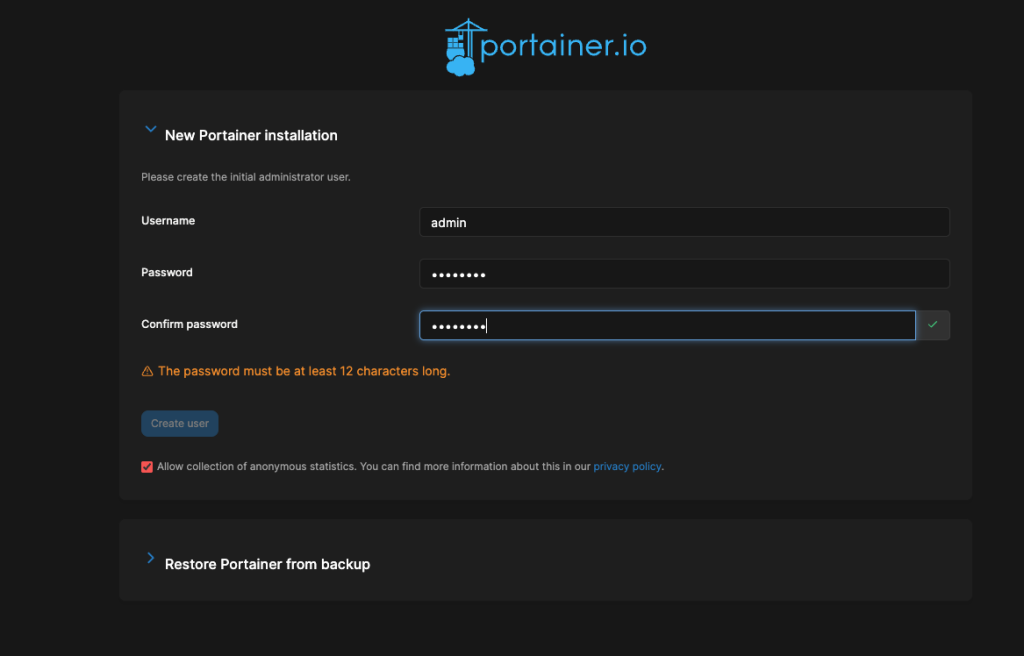The image size is (1024, 656).
Task: Click the 'New Portainer installation' heading
Action: pos(251,135)
